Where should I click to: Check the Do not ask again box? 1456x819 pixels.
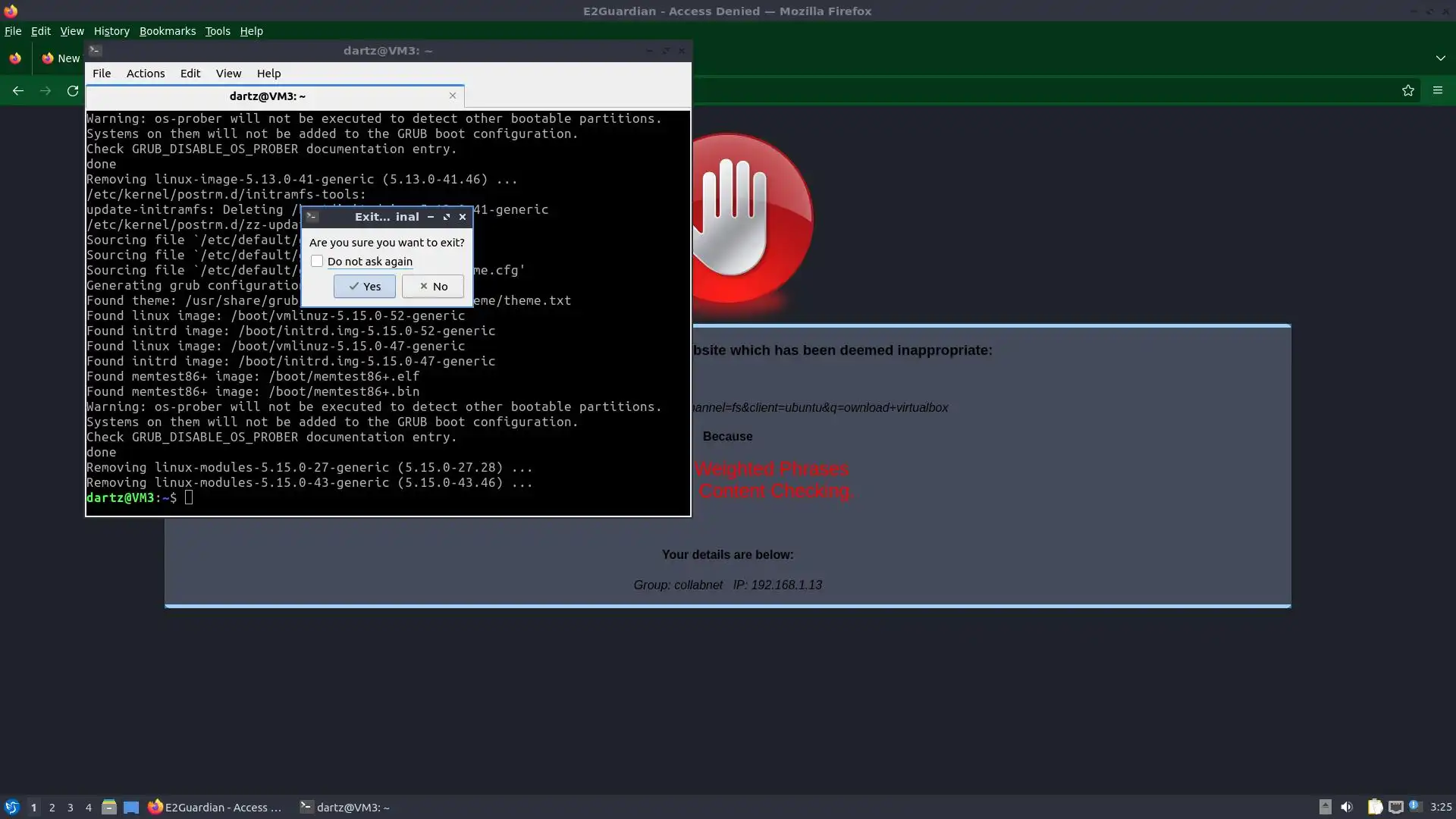pyautogui.click(x=317, y=262)
